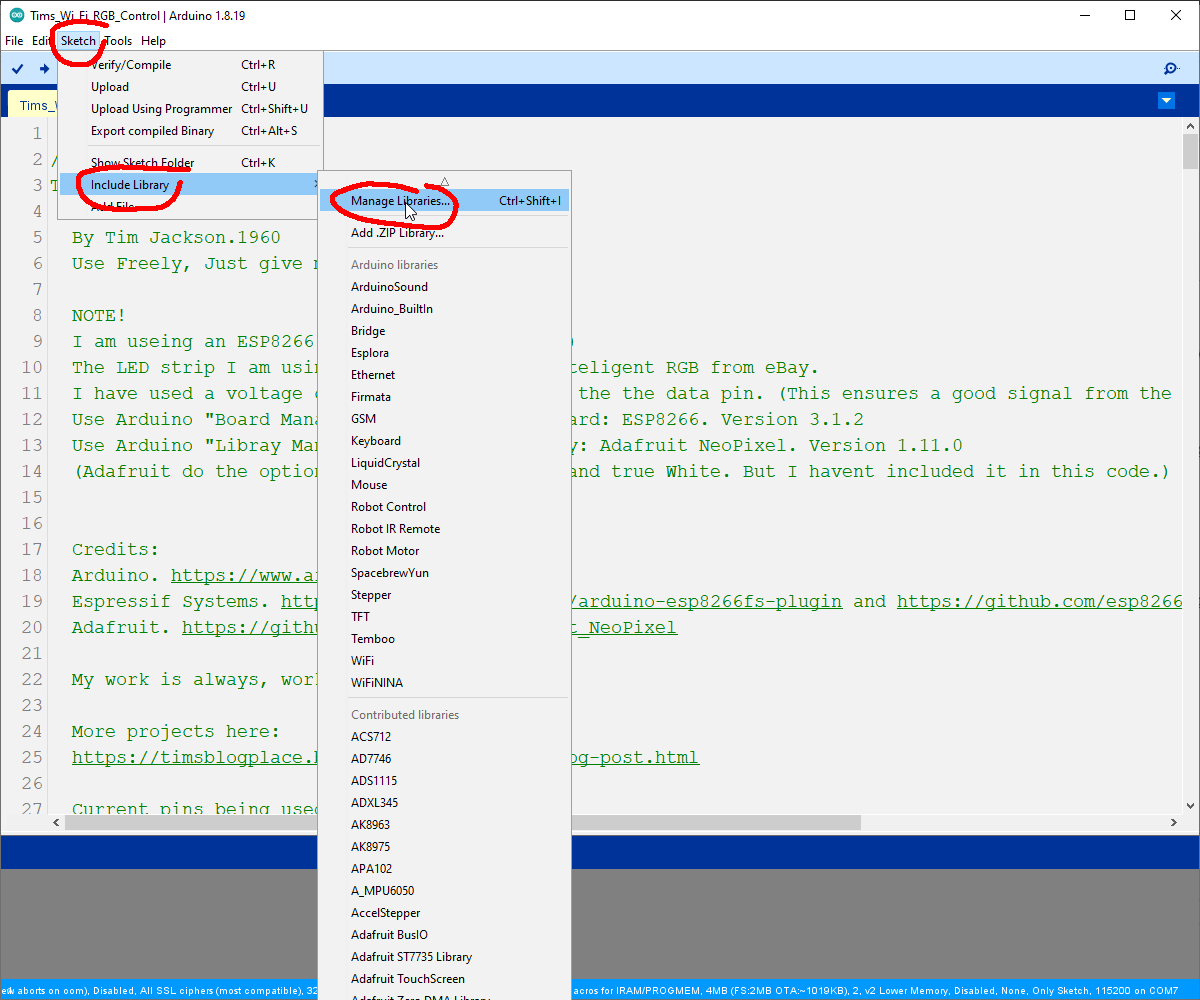Click the "Credits:" comment line
This screenshot has width=1200, height=1000.
coord(116,550)
